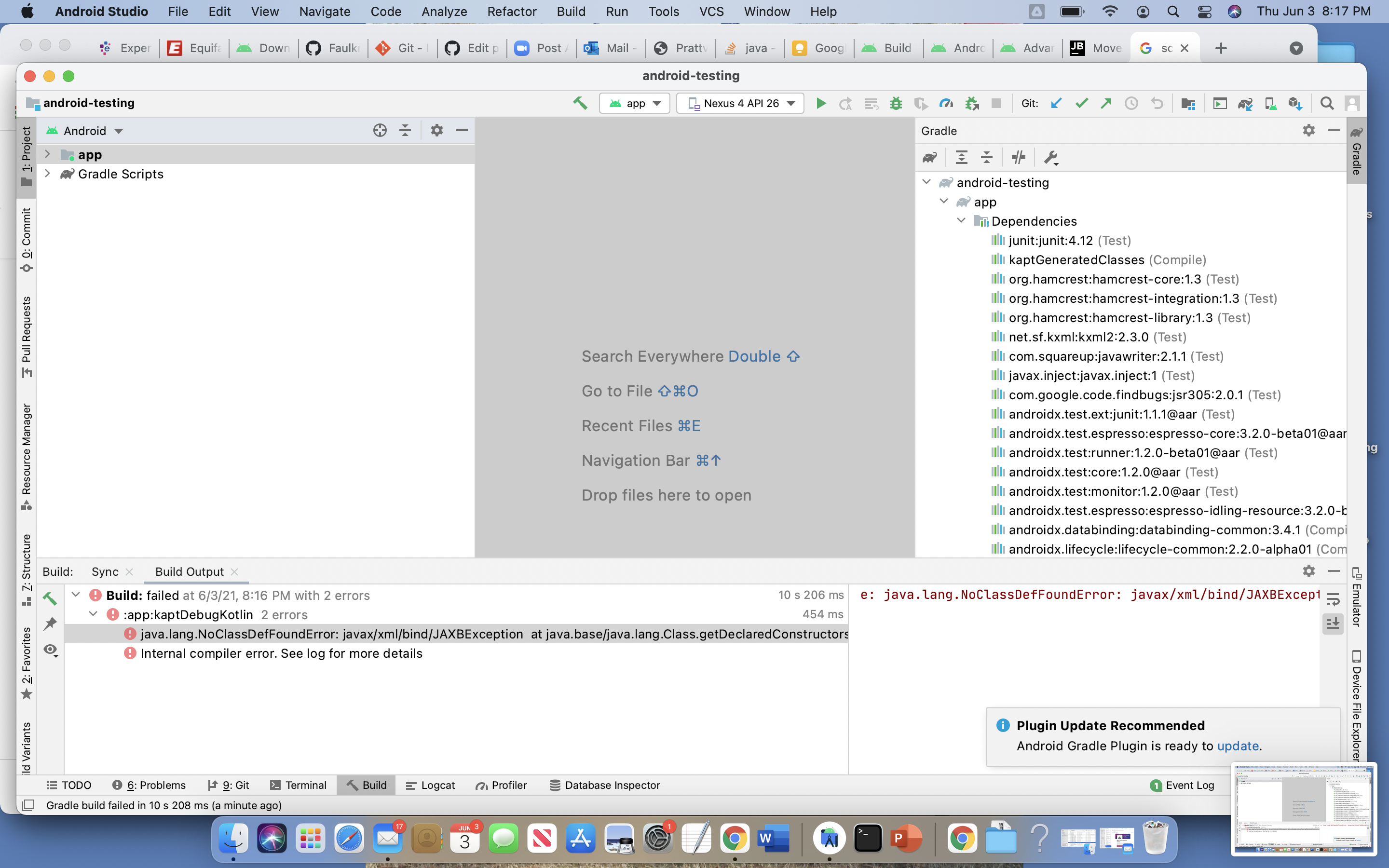
Task: Toggle the Device File Explorer sidebar tab
Action: pyautogui.click(x=1357, y=705)
